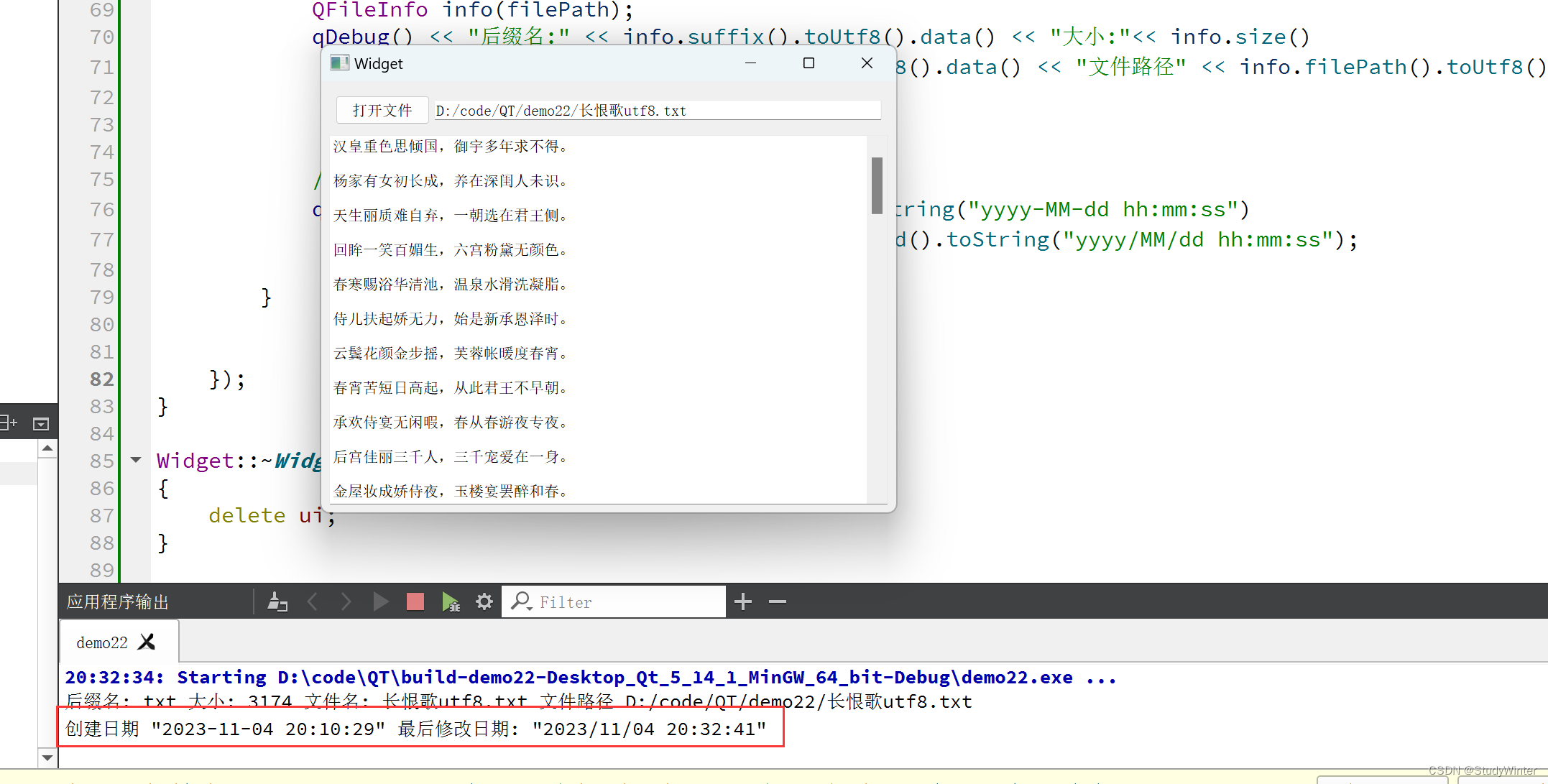The width and height of the screenshot is (1548, 784).
Task: Click the file path field showing 长恨歌utf8.txt
Action: click(655, 109)
